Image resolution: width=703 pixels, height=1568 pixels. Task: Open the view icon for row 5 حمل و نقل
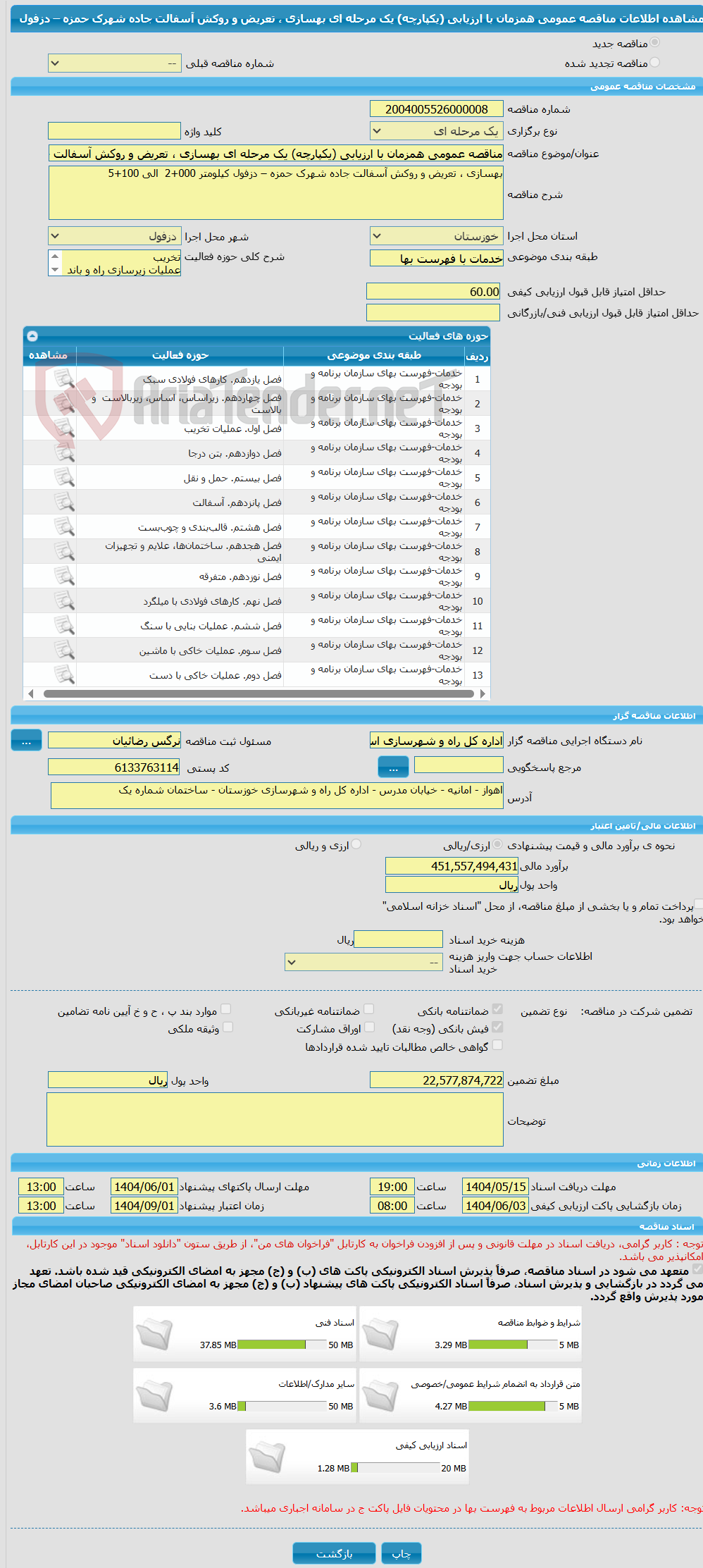pyautogui.click(x=64, y=478)
